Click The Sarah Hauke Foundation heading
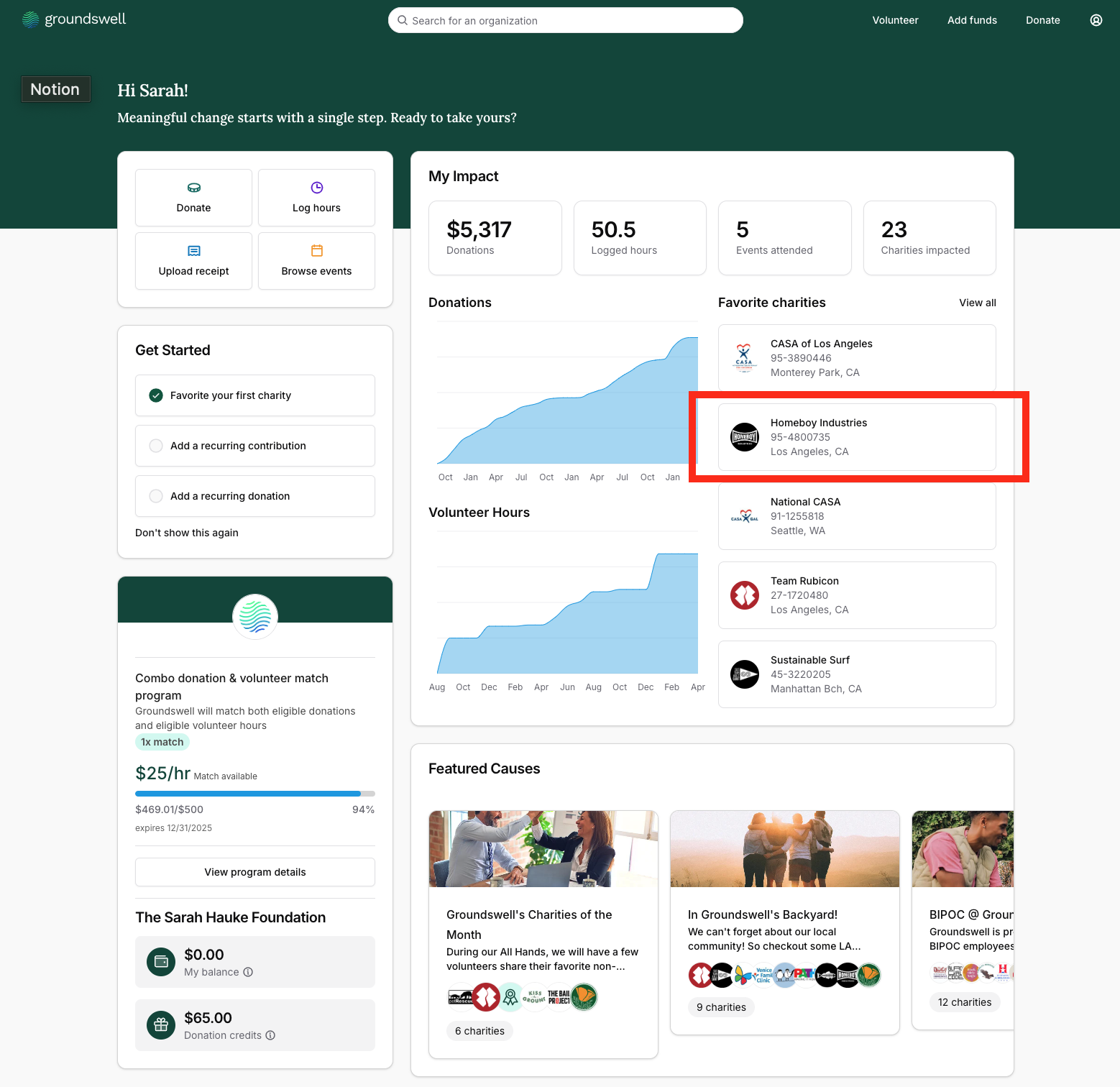 [x=230, y=917]
